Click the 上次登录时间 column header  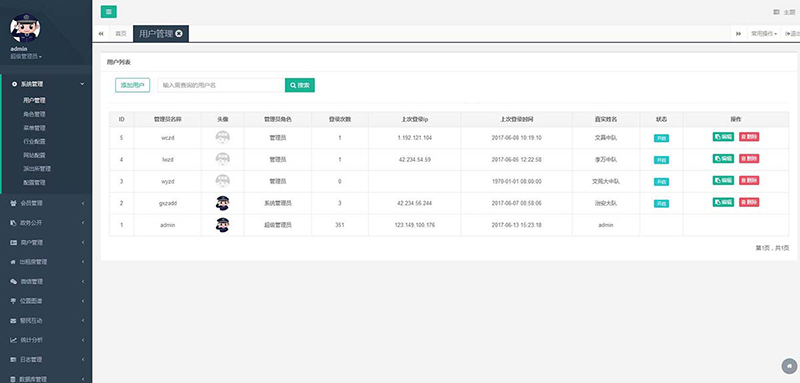coord(517,119)
